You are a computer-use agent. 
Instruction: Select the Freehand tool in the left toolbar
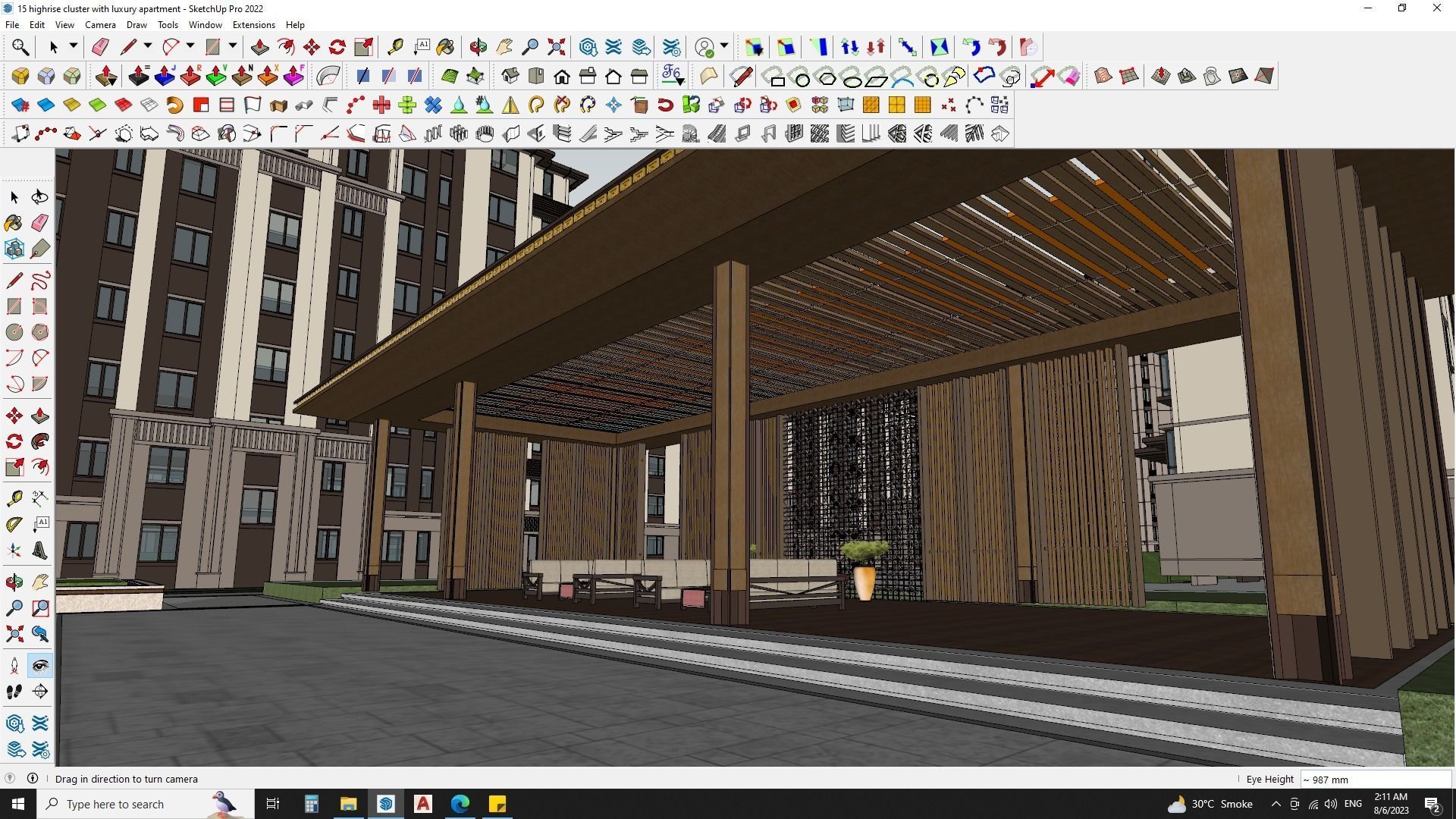click(x=40, y=281)
